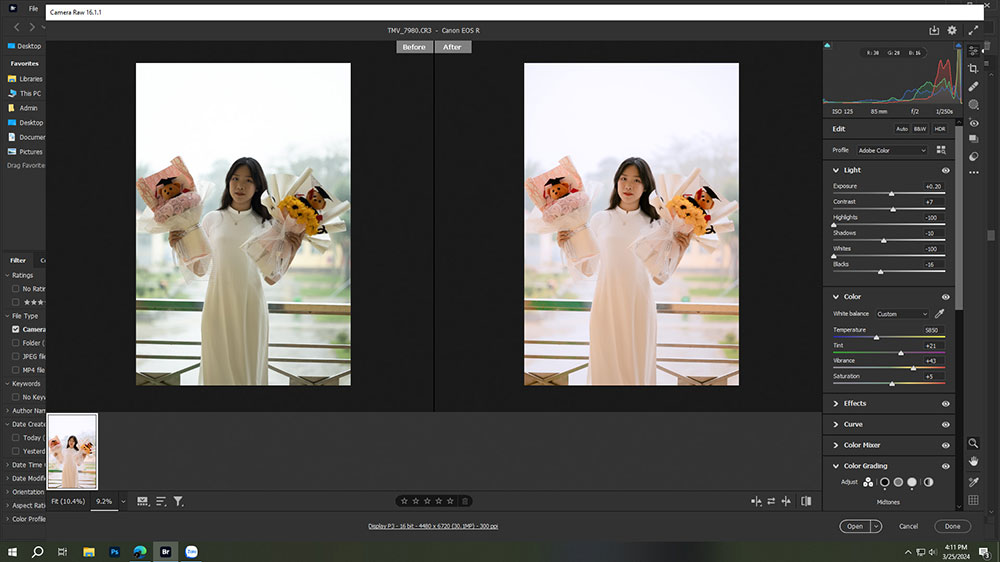The height and width of the screenshot is (562, 1000).
Task: Enable HDR editing button
Action: pos(940,129)
